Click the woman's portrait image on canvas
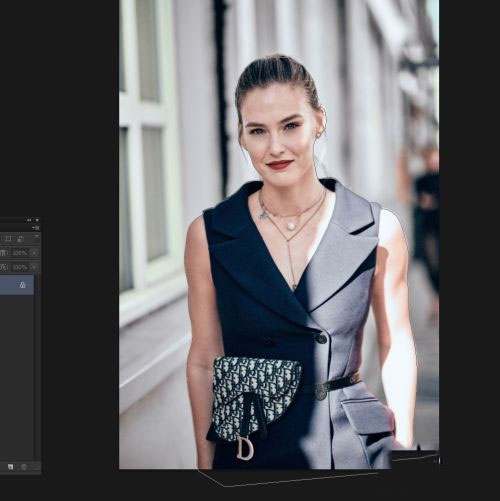Image resolution: width=500 pixels, height=501 pixels. click(279, 234)
